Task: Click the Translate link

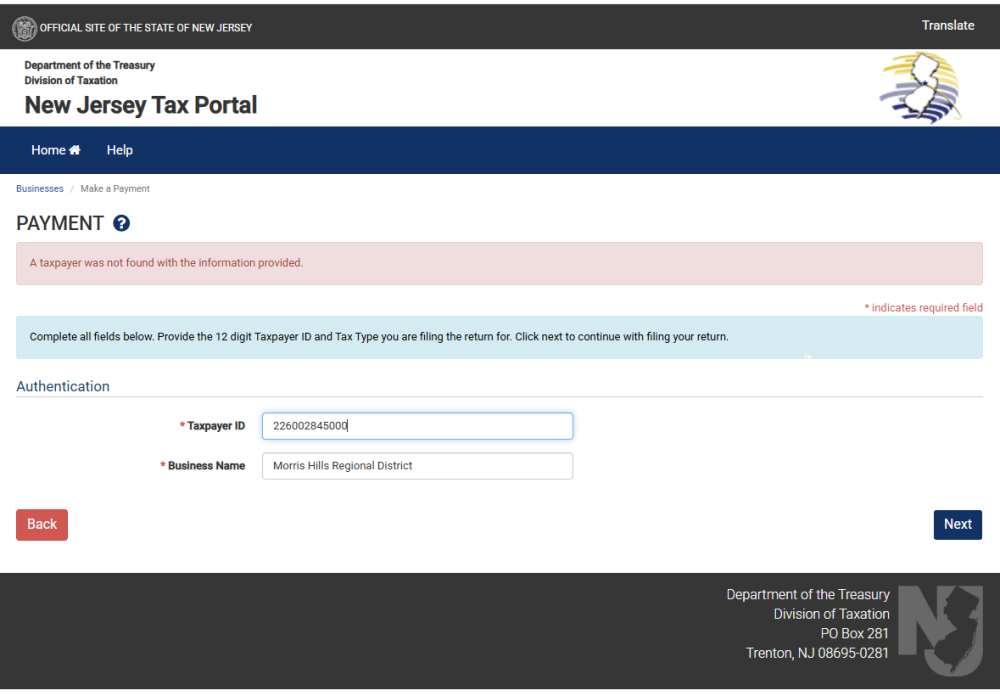Action: (948, 26)
